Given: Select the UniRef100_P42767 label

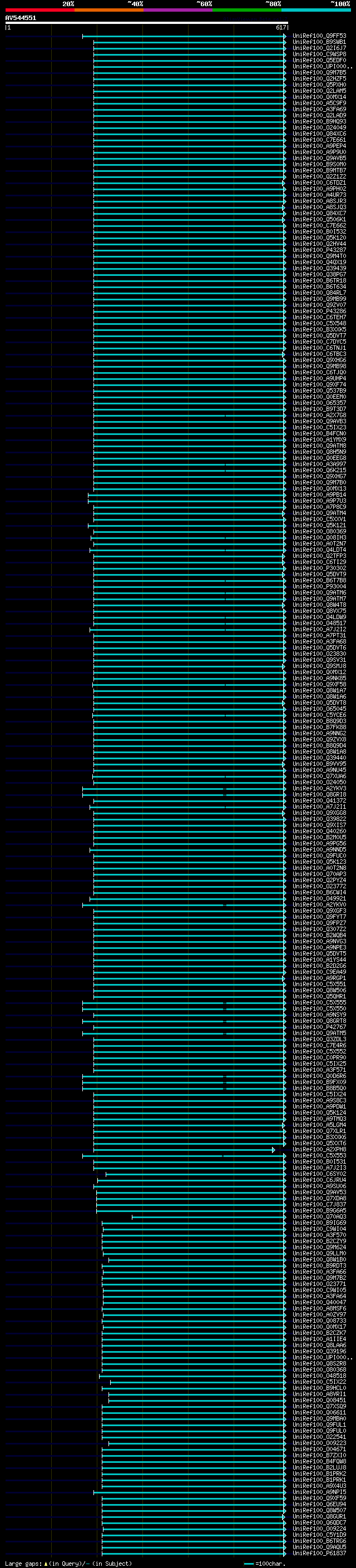Looking at the screenshot, I should 319,1027.
